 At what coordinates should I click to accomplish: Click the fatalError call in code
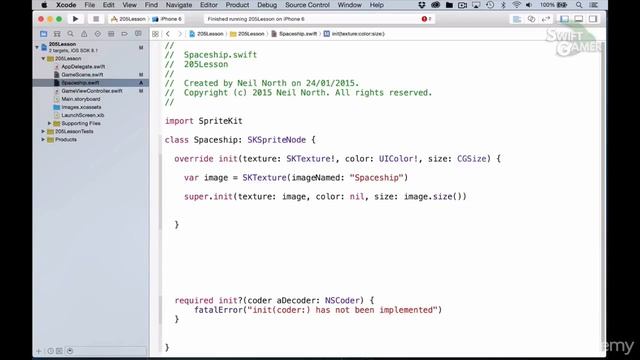(x=218, y=310)
